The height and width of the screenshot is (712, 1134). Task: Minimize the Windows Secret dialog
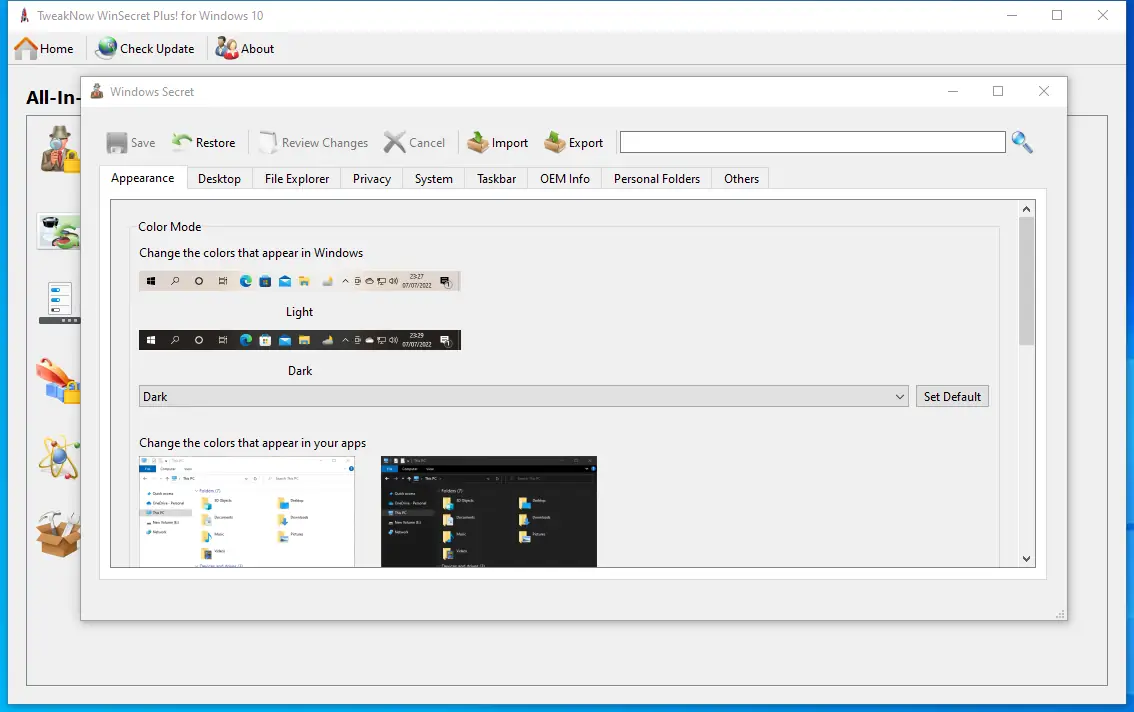(952, 91)
